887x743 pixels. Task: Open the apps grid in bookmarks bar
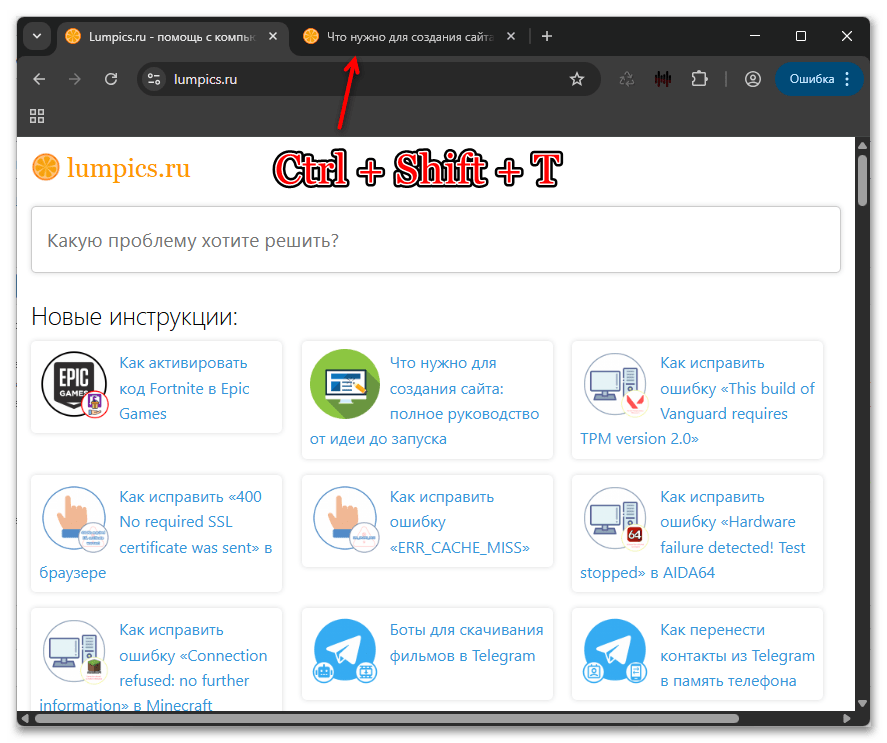coord(37,116)
